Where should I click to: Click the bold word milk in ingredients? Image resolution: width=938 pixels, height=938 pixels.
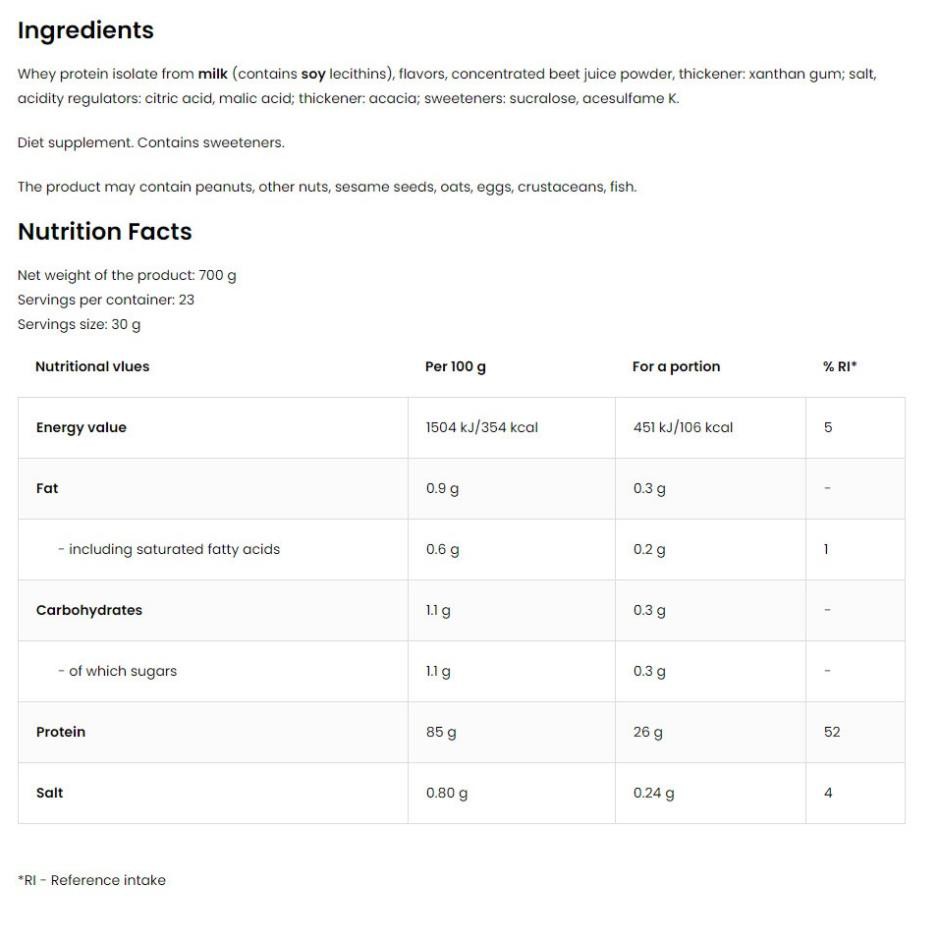(x=213, y=74)
